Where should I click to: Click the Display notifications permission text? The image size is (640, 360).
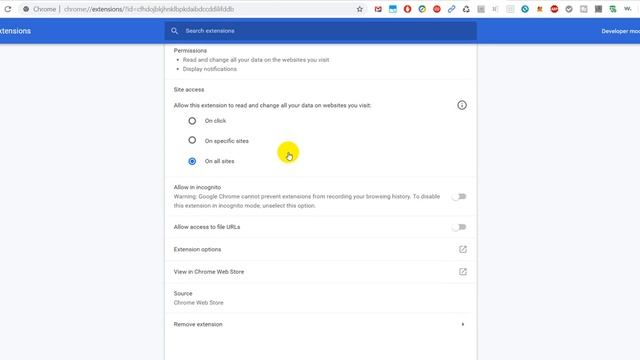tap(209, 69)
